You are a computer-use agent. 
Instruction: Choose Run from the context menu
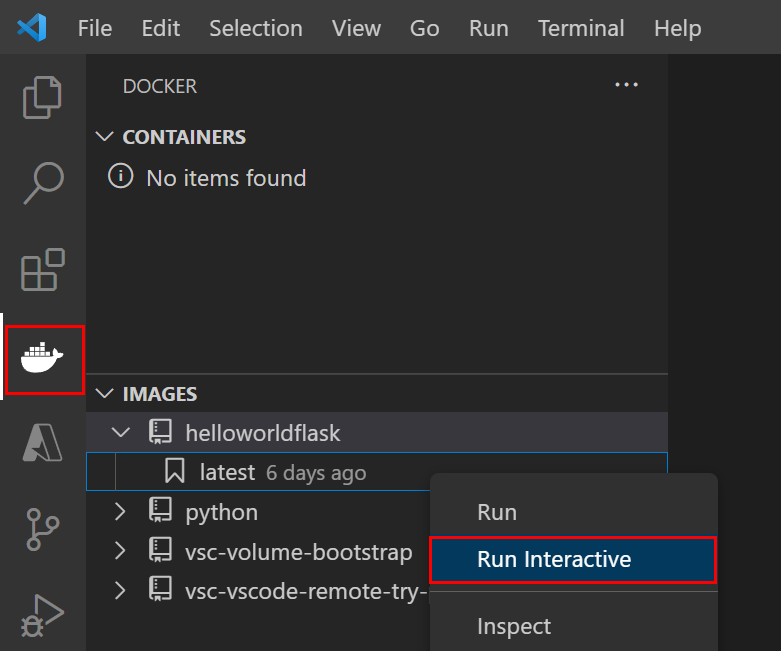pos(497,512)
